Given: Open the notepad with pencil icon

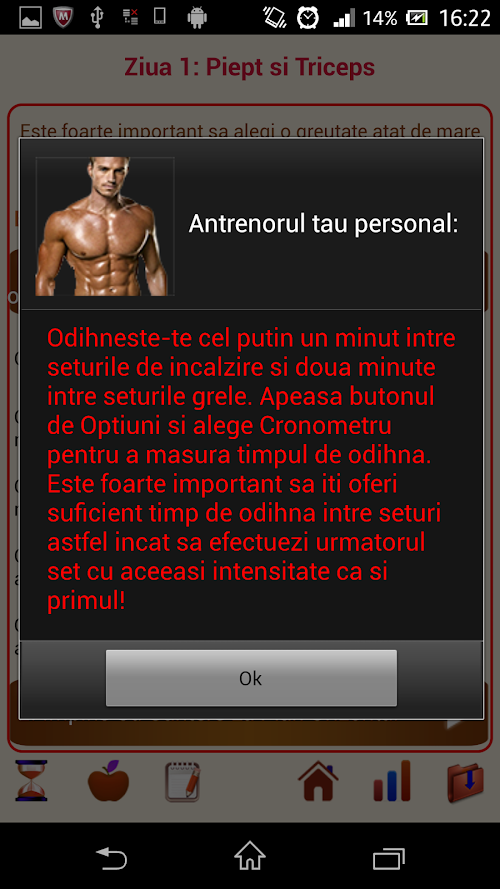Looking at the screenshot, I should click(183, 782).
